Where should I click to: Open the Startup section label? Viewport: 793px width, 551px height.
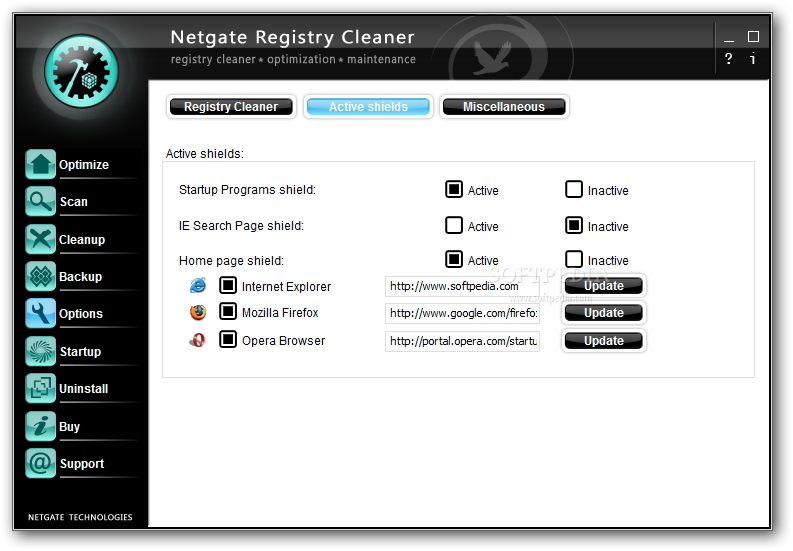tap(80, 352)
